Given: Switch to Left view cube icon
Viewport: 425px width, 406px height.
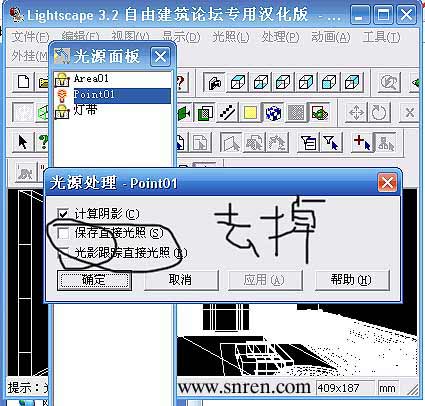Looking at the screenshot, I should 283,82.
